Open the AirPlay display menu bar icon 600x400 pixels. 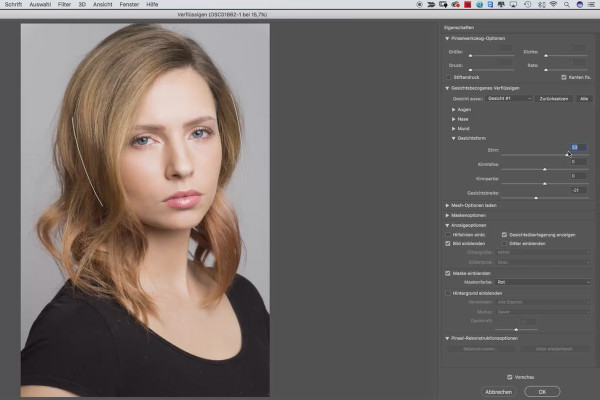tap(513, 5)
